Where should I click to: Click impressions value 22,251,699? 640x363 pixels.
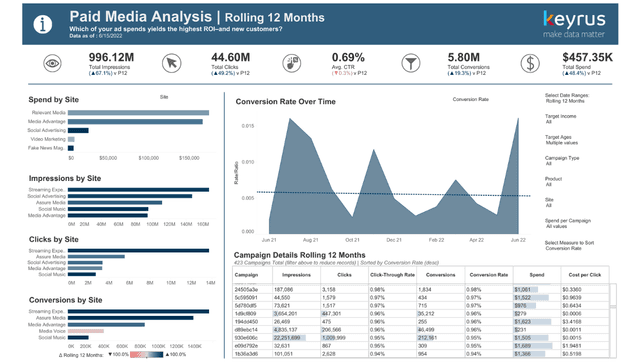[x=287, y=338]
